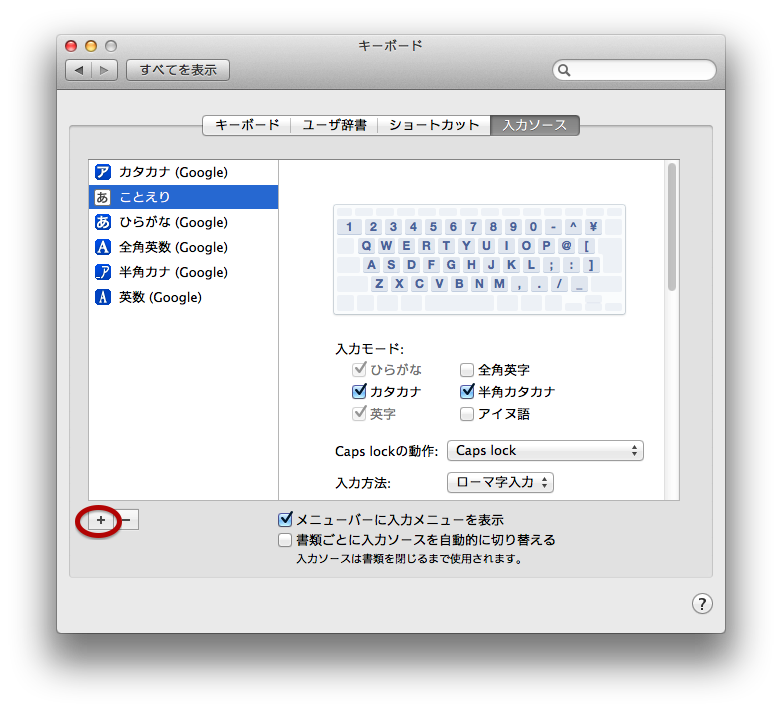Switch to the ユーザ辞書 tab

pyautogui.click(x=334, y=125)
